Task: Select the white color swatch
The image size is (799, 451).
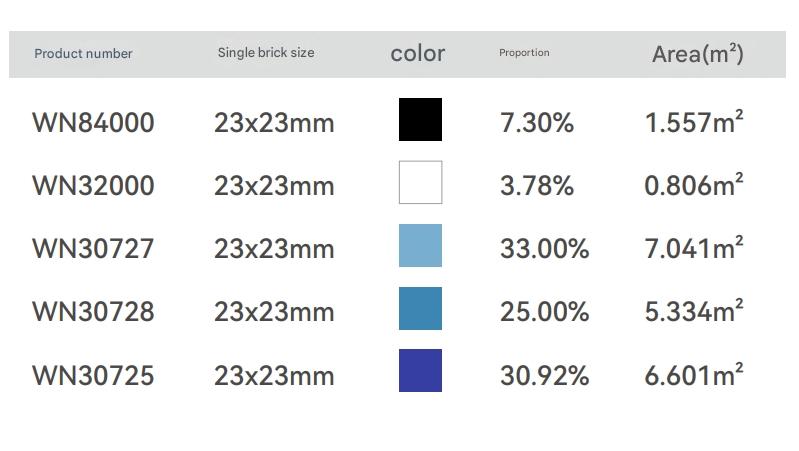Action: [x=420, y=182]
